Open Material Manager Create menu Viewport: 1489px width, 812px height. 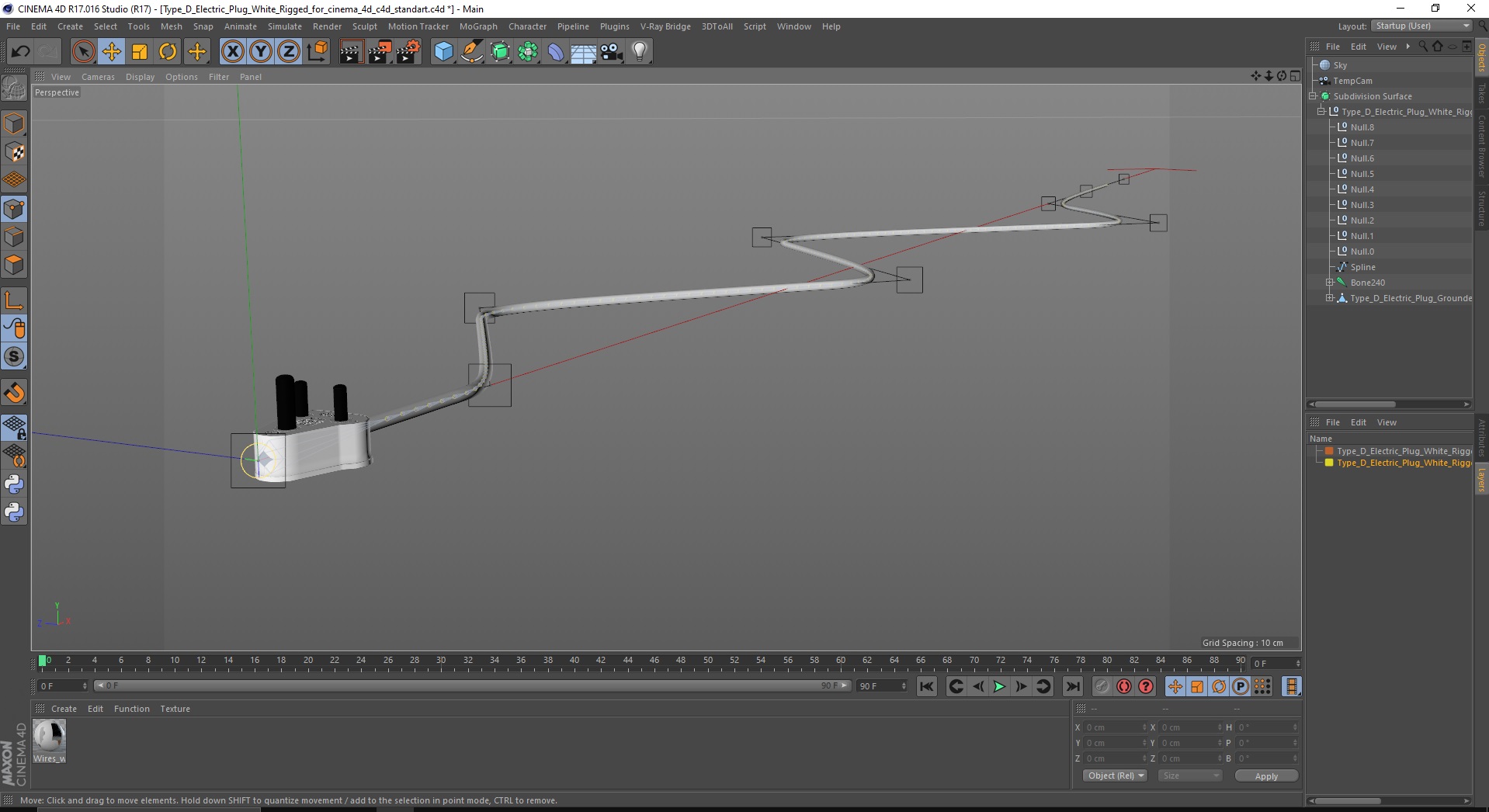tap(64, 709)
